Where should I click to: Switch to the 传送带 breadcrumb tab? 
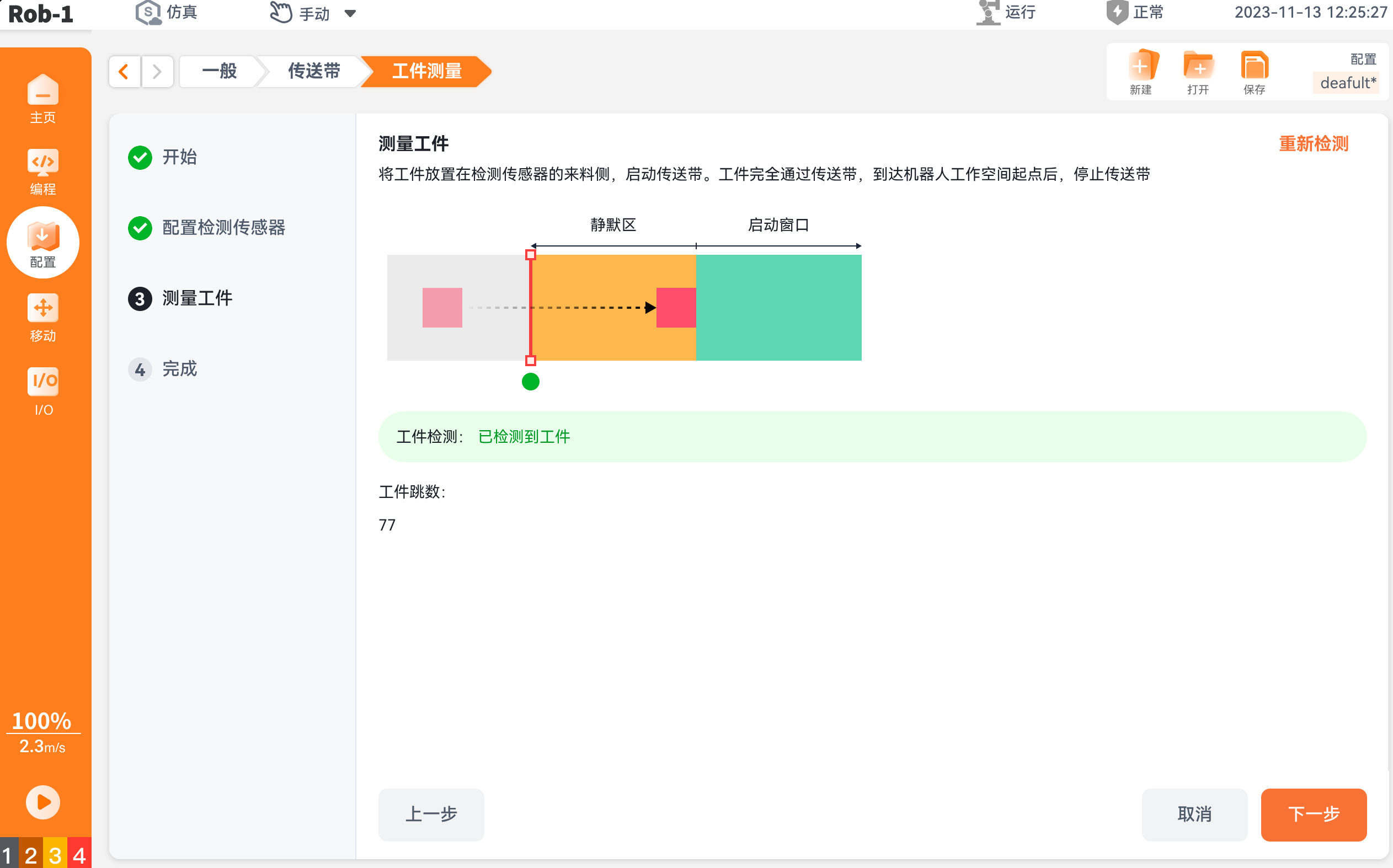pyautogui.click(x=313, y=72)
